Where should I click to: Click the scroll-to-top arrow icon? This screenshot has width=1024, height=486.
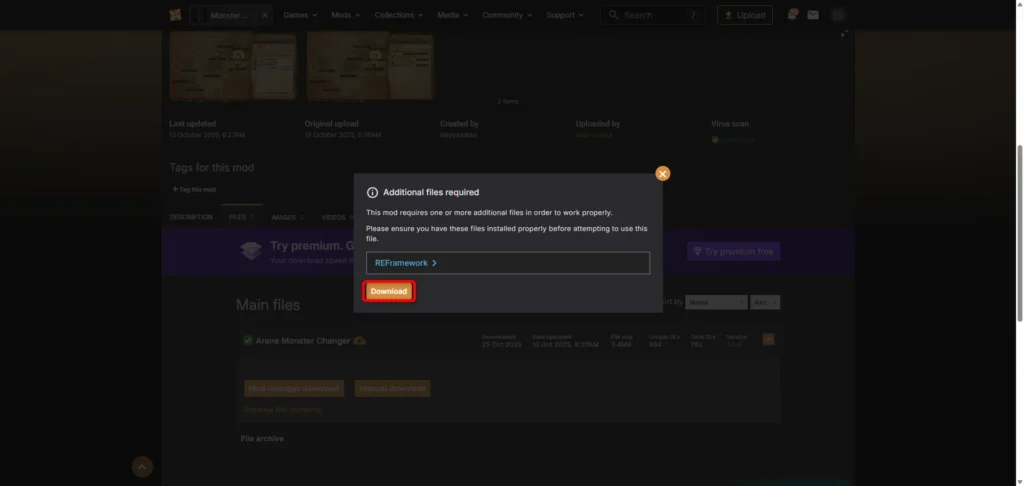[143, 466]
